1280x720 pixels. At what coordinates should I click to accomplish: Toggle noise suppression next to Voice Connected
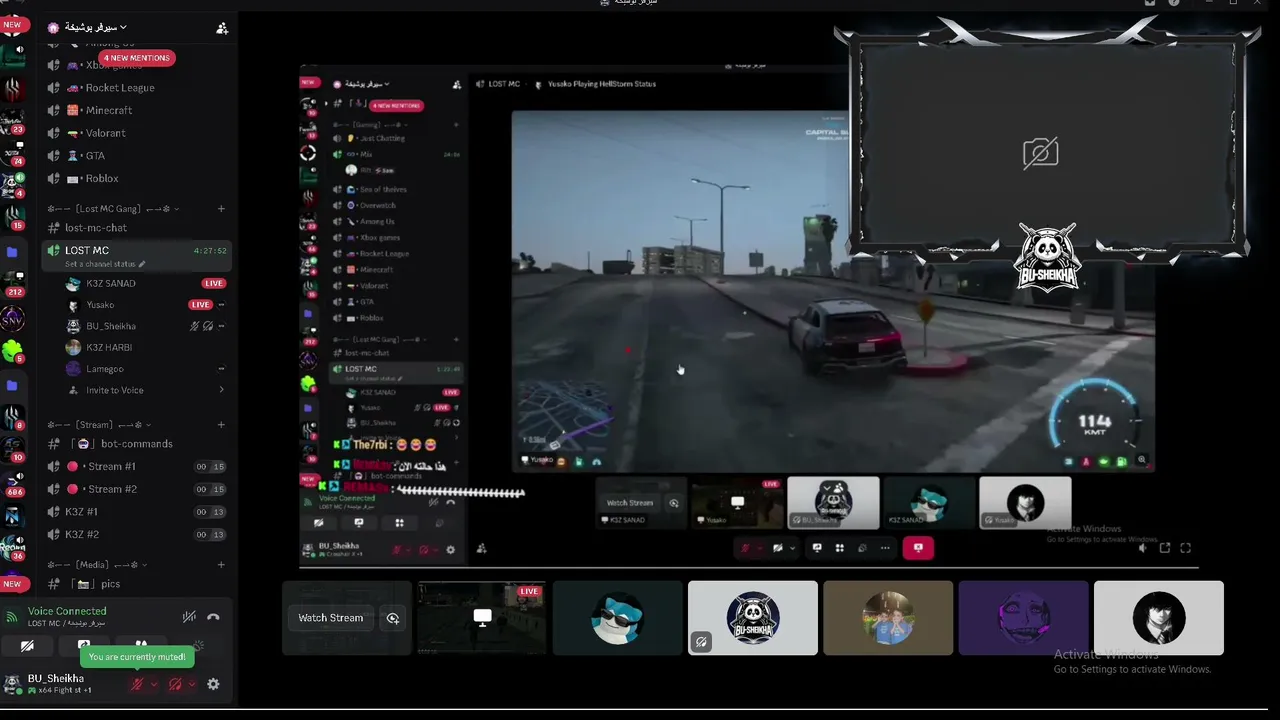pyautogui.click(x=188, y=617)
